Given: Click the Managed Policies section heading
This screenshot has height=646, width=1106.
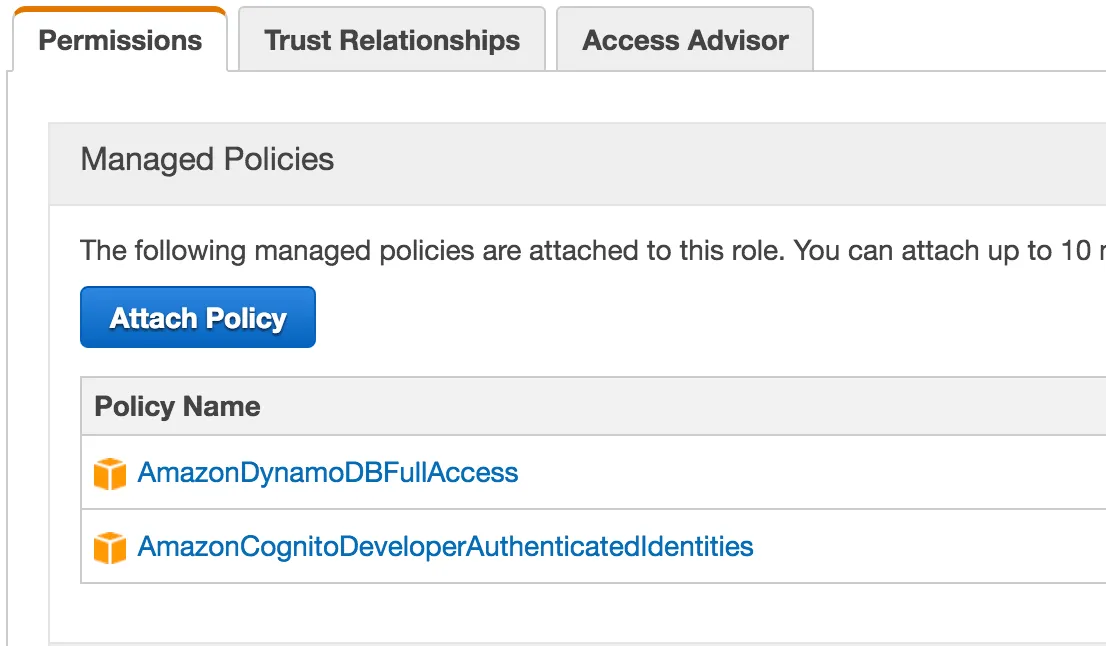Looking at the screenshot, I should [x=207, y=160].
